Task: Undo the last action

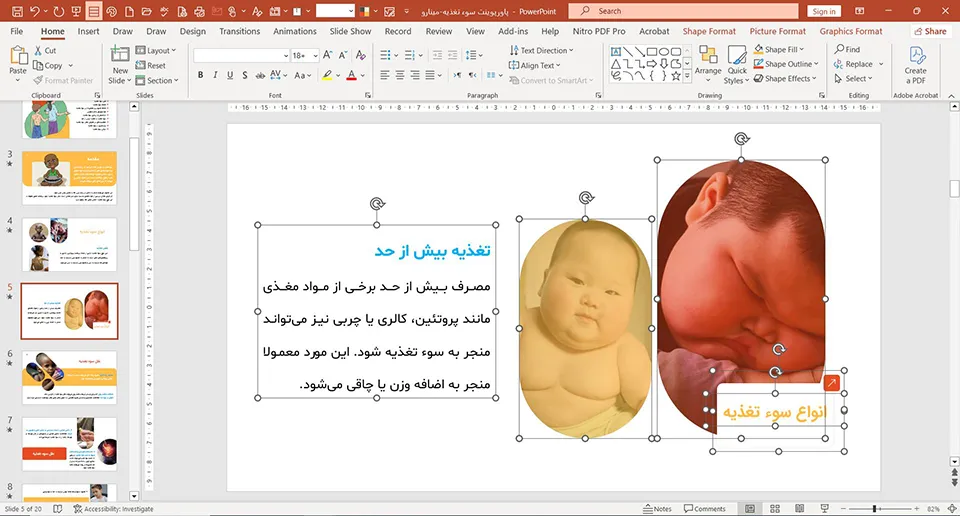Action: (35, 11)
